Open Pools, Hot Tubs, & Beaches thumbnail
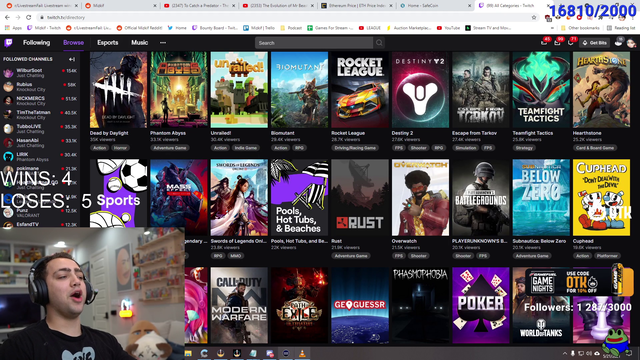The height and width of the screenshot is (360, 640). [300, 198]
